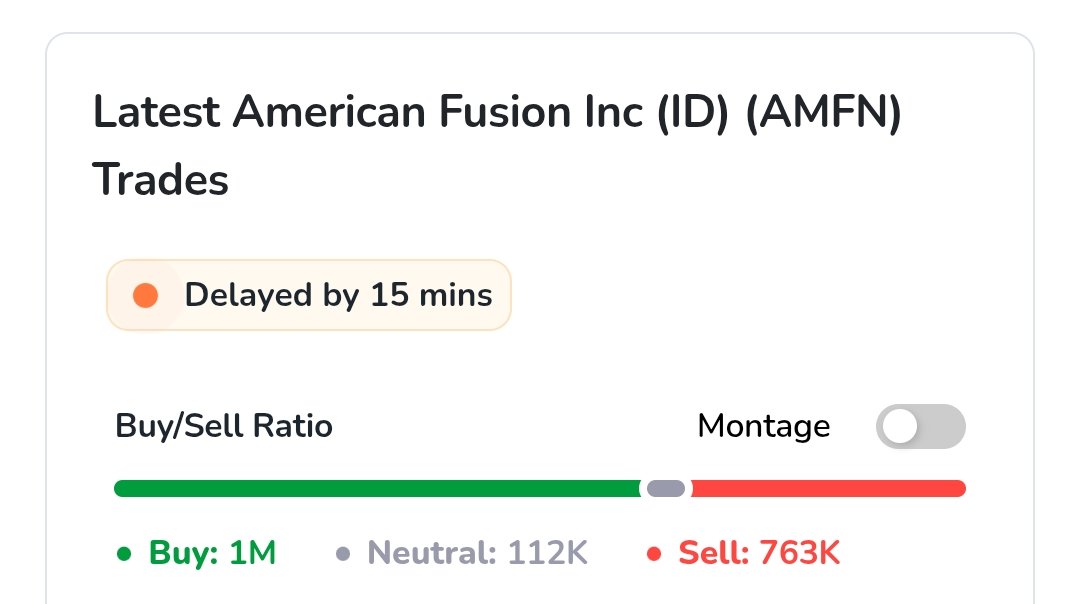Viewport: 1080px width, 604px height.
Task: Click the white knob of Montage switch
Action: pos(900,426)
